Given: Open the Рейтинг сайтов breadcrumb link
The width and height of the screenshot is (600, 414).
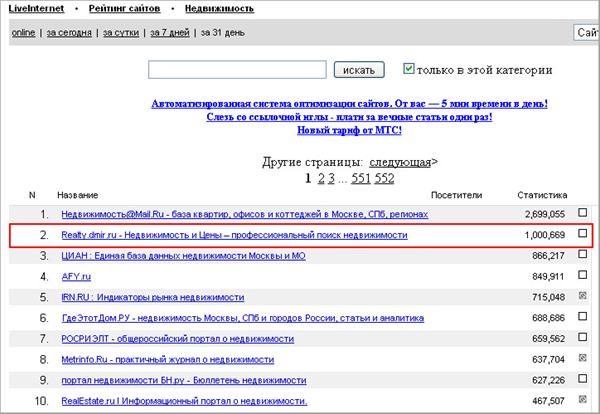Looking at the screenshot, I should [x=124, y=8].
